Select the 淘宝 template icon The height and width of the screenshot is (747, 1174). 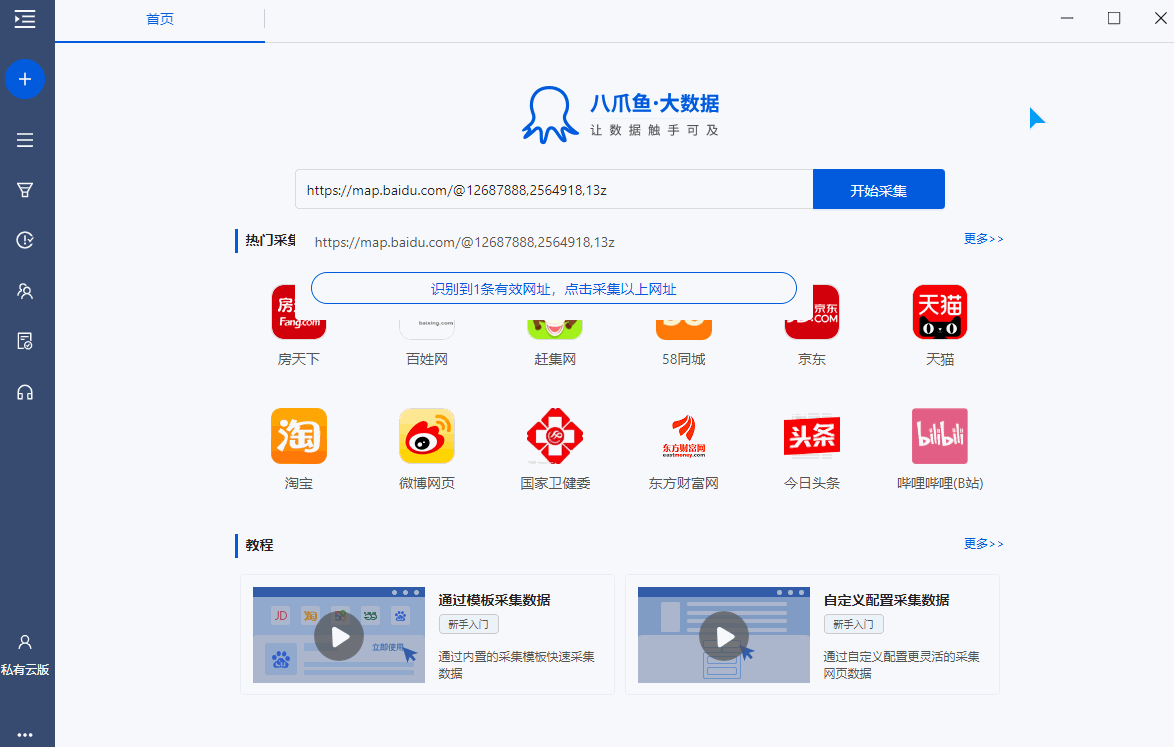click(299, 436)
